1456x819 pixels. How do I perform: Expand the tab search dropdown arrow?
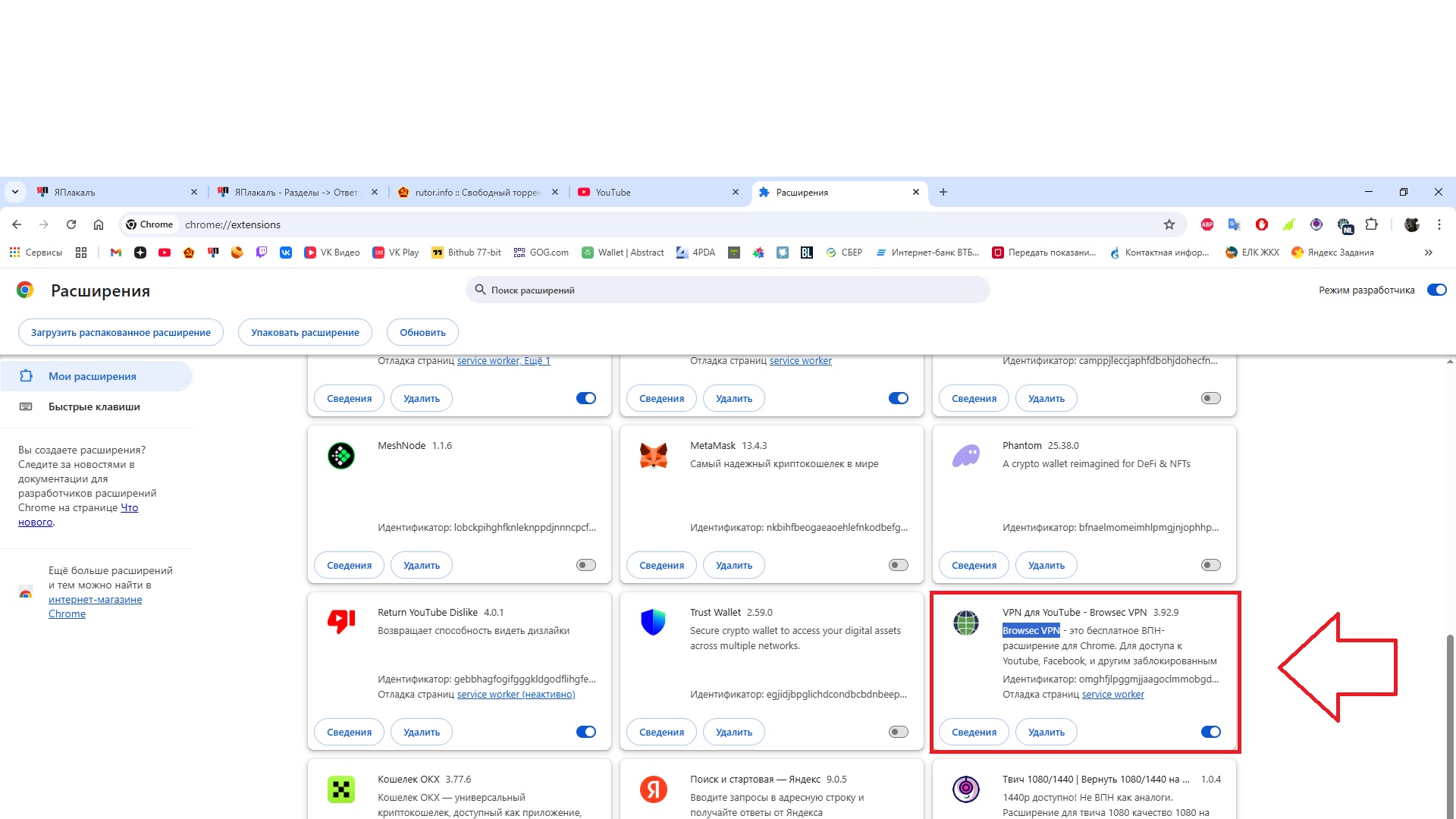point(15,193)
